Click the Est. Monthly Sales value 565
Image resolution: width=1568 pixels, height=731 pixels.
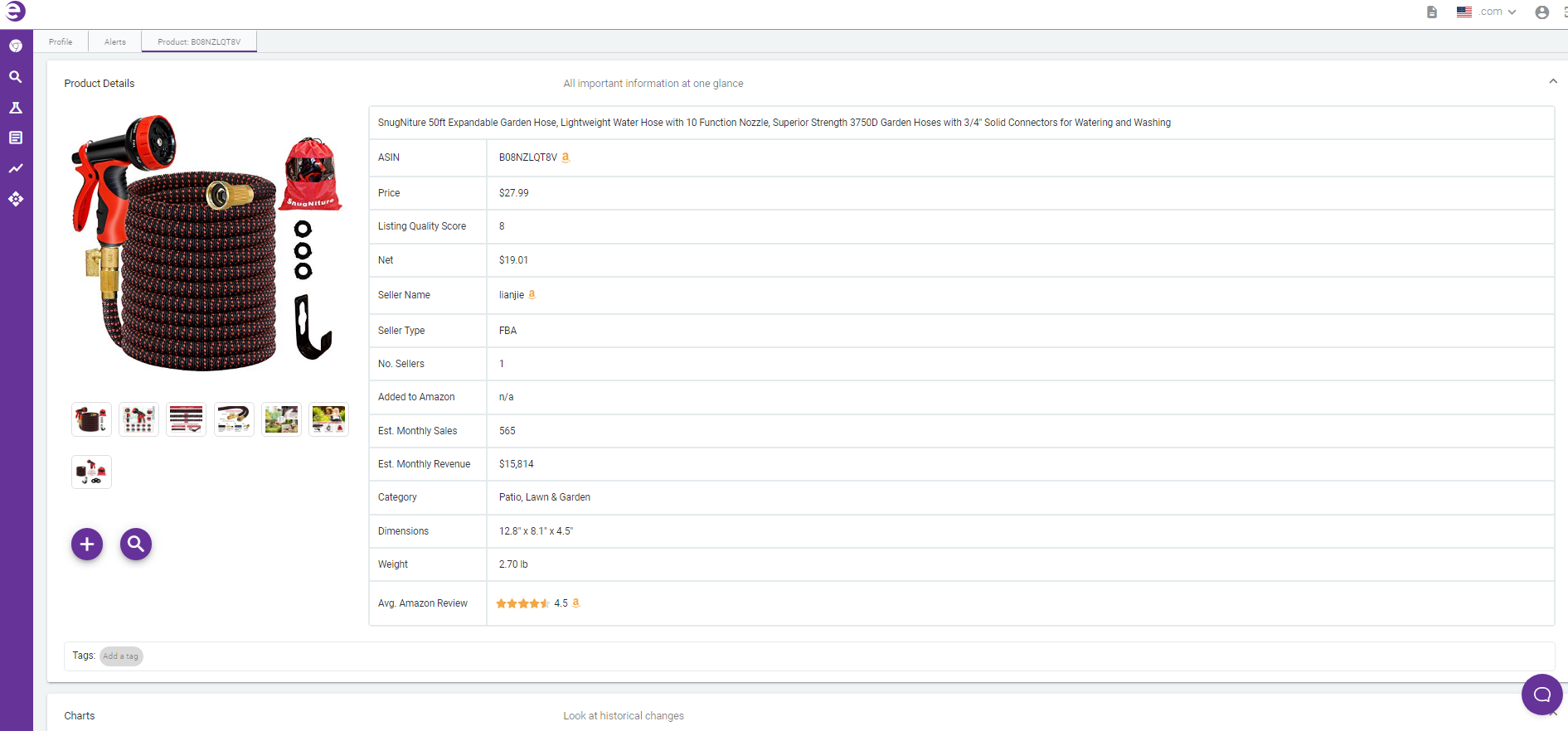[x=507, y=431]
